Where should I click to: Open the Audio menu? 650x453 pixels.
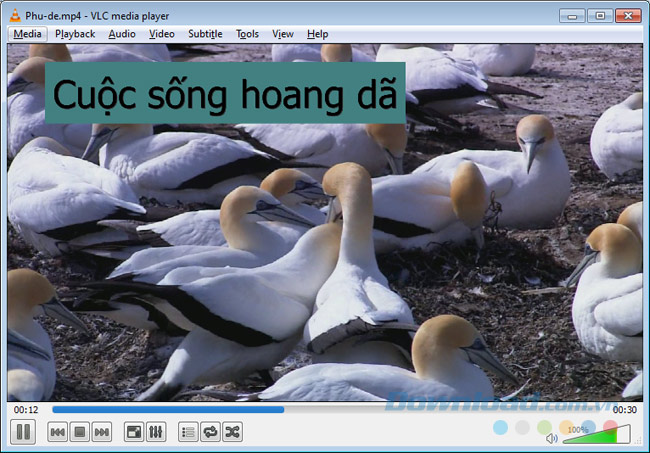pyautogui.click(x=122, y=34)
